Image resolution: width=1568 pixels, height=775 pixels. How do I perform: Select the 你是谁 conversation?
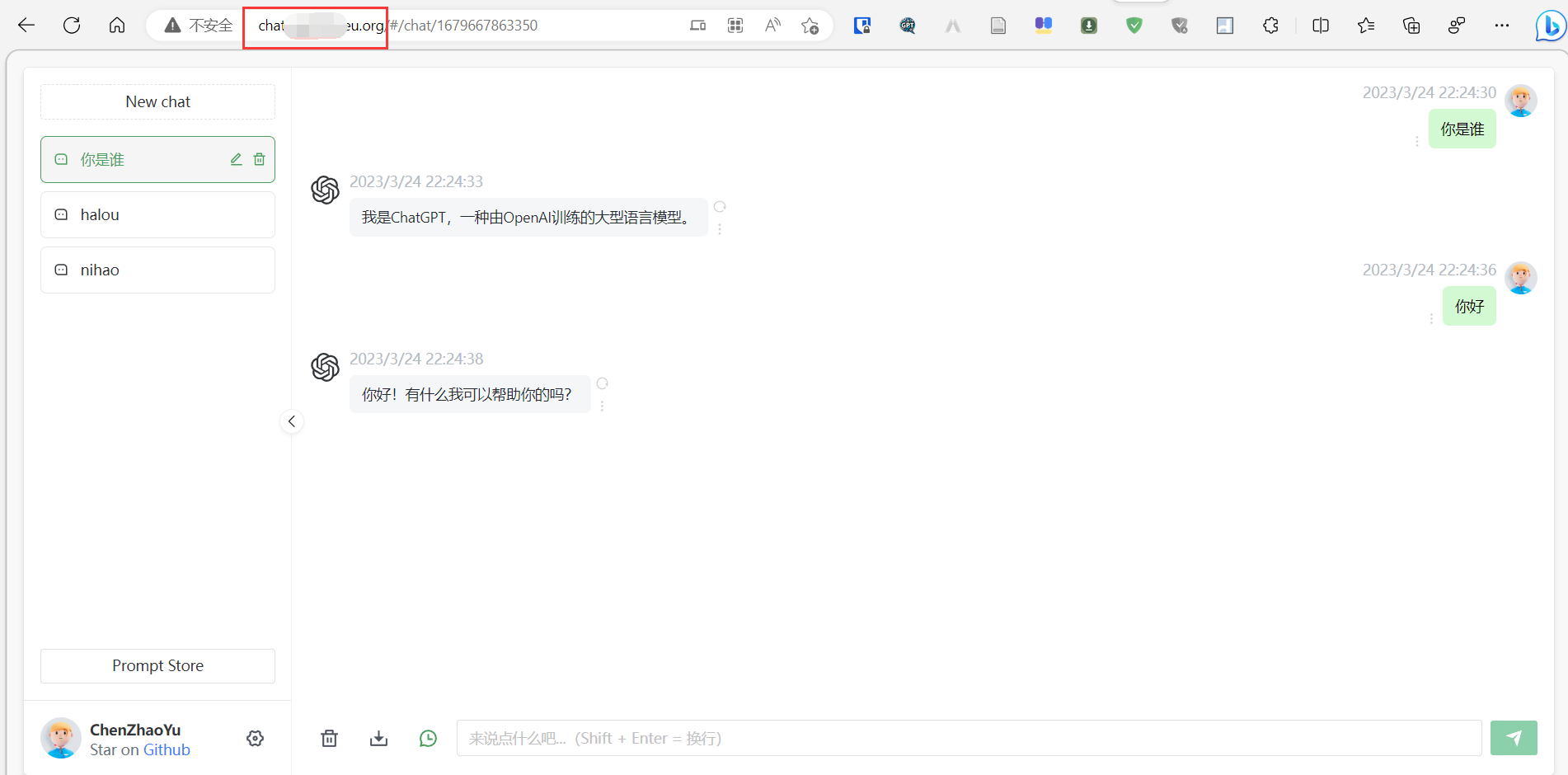[x=157, y=160]
